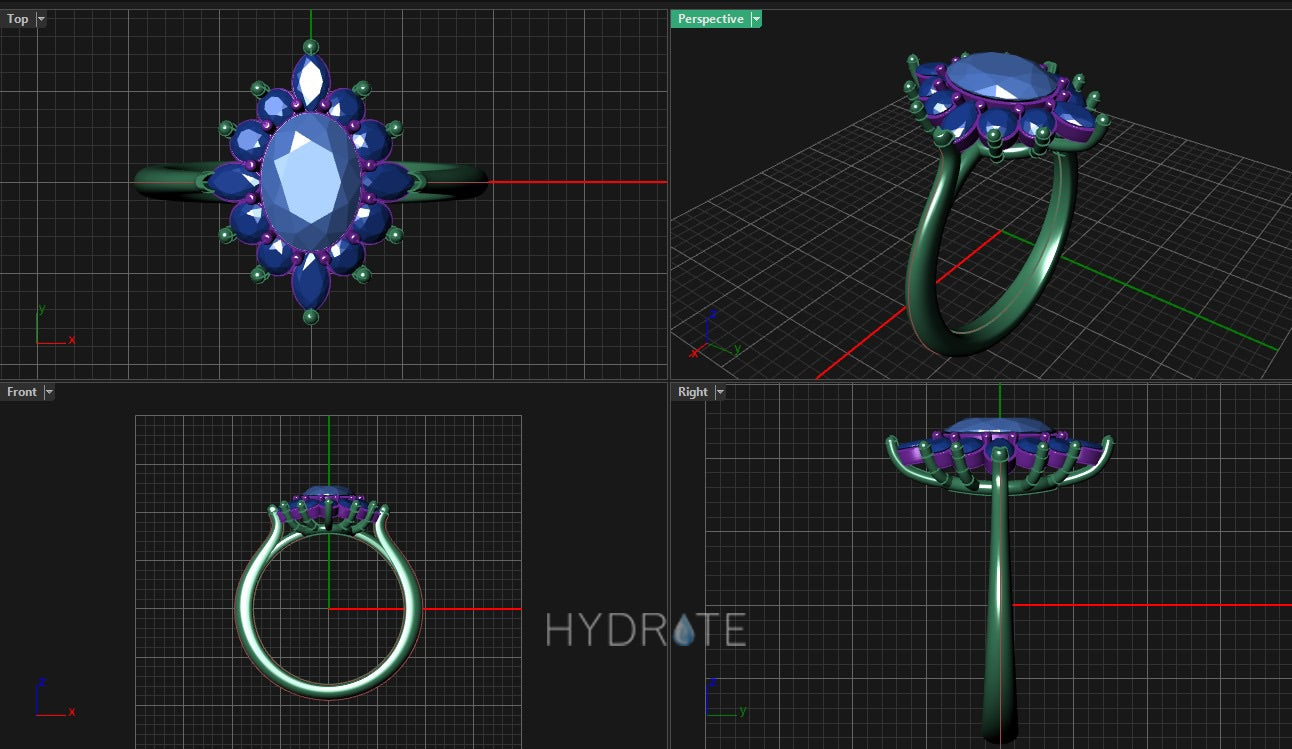The width and height of the screenshot is (1292, 749).
Task: Select the vertical ring shank in Right view
Action: click(1000, 600)
